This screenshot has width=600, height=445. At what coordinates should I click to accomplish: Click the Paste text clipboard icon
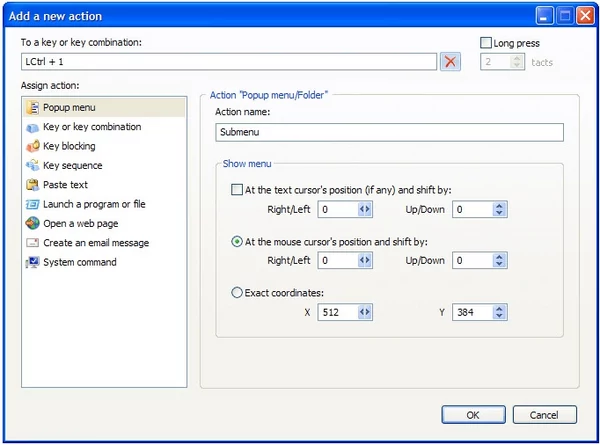tap(33, 185)
